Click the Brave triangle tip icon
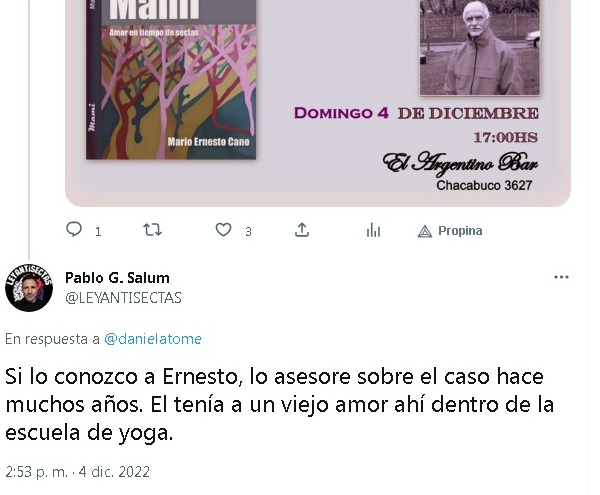600x495 pixels. pyautogui.click(x=425, y=231)
